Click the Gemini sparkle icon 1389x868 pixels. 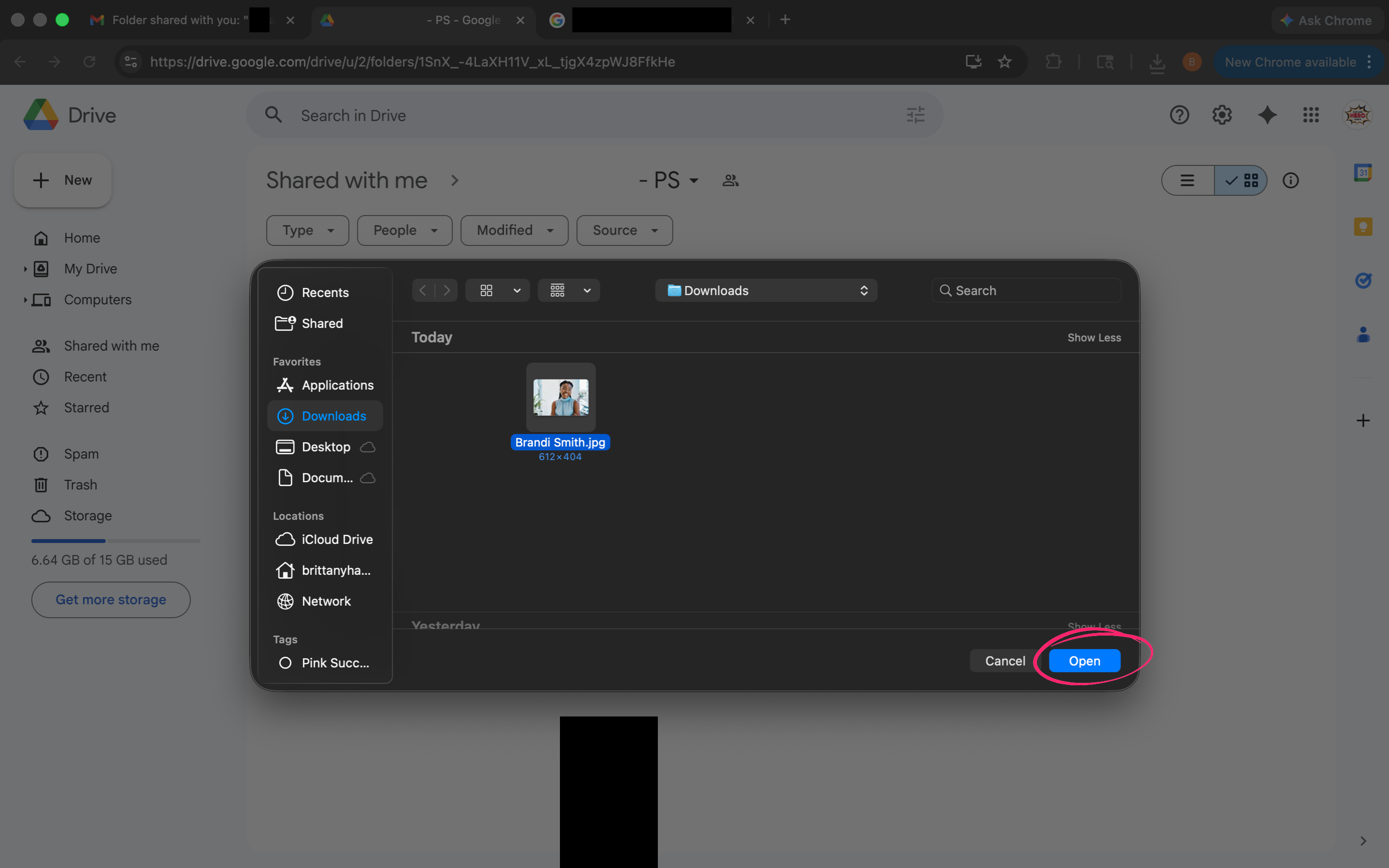coord(1267,115)
